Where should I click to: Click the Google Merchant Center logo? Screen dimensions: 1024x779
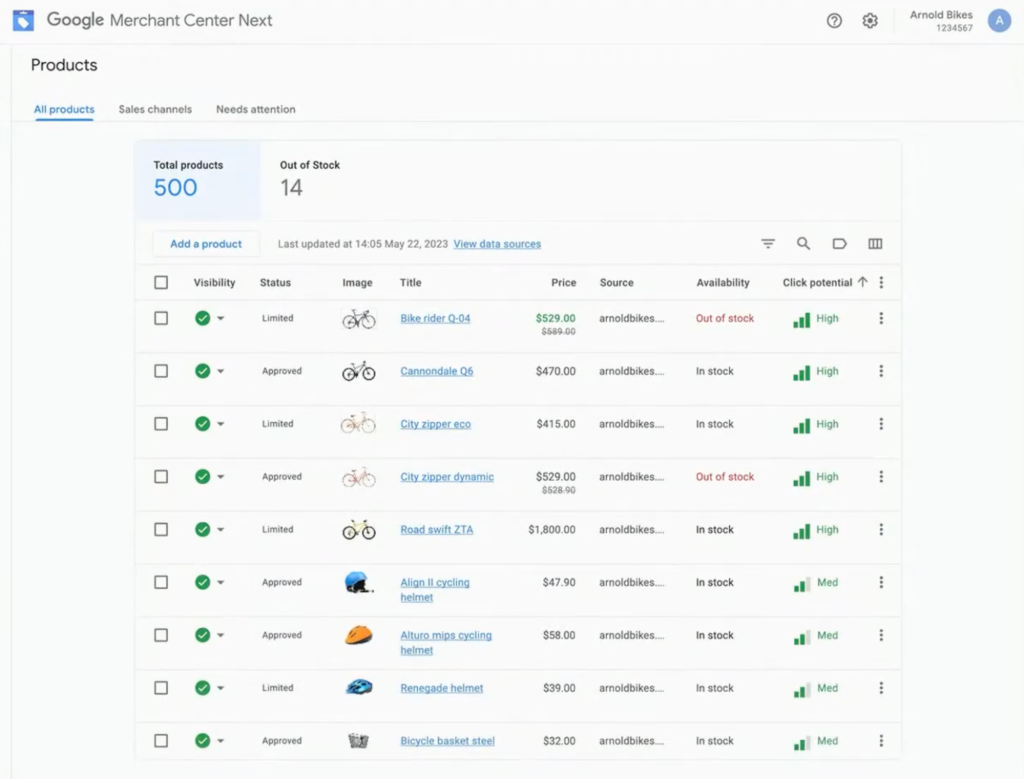coord(24,21)
